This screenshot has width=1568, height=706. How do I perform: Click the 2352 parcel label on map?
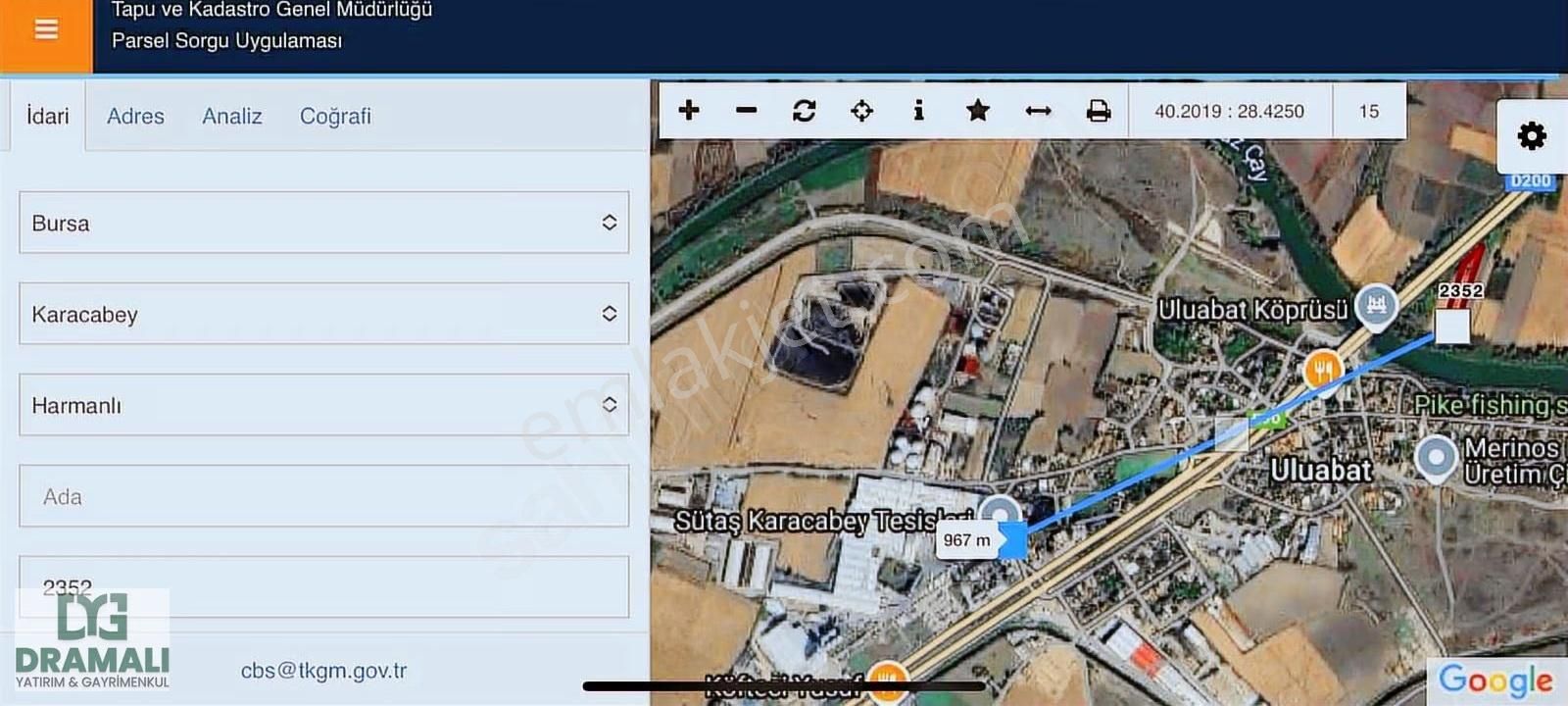pyautogui.click(x=1460, y=290)
